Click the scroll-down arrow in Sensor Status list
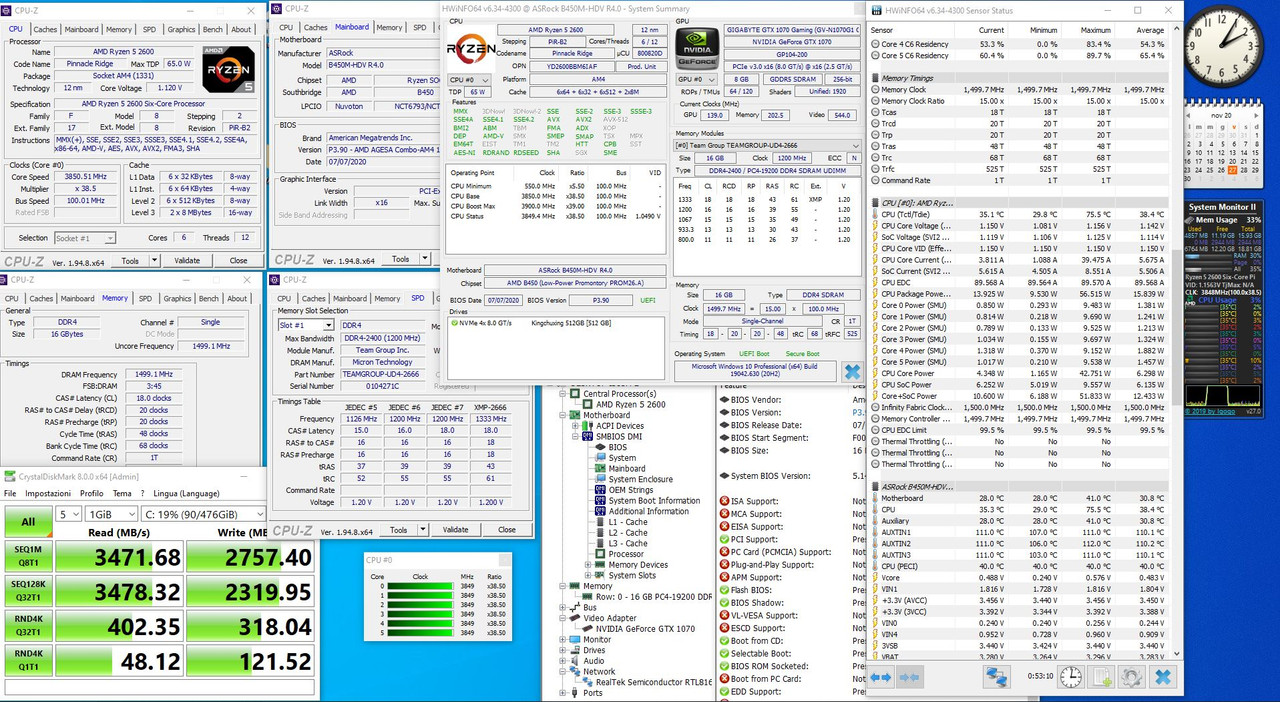 [x=1176, y=653]
